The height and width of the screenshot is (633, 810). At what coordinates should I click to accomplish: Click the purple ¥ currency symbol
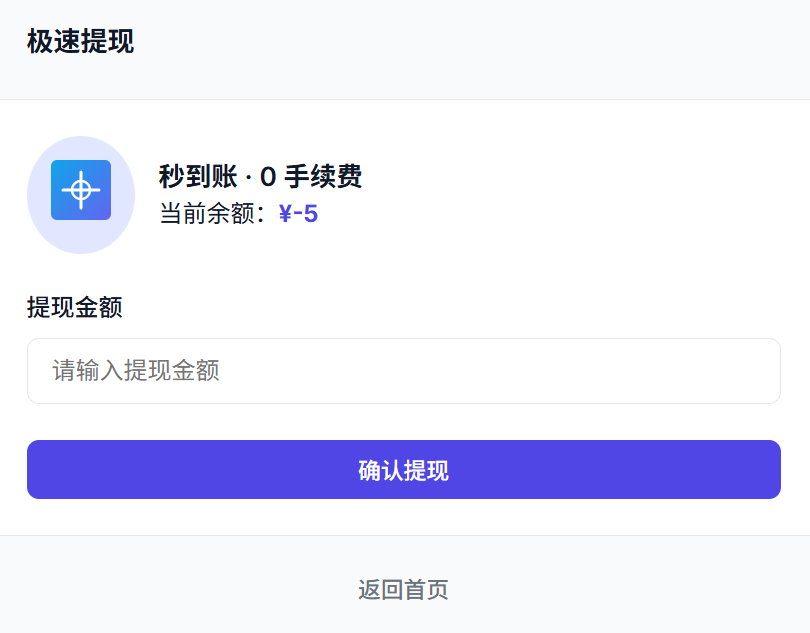285,213
